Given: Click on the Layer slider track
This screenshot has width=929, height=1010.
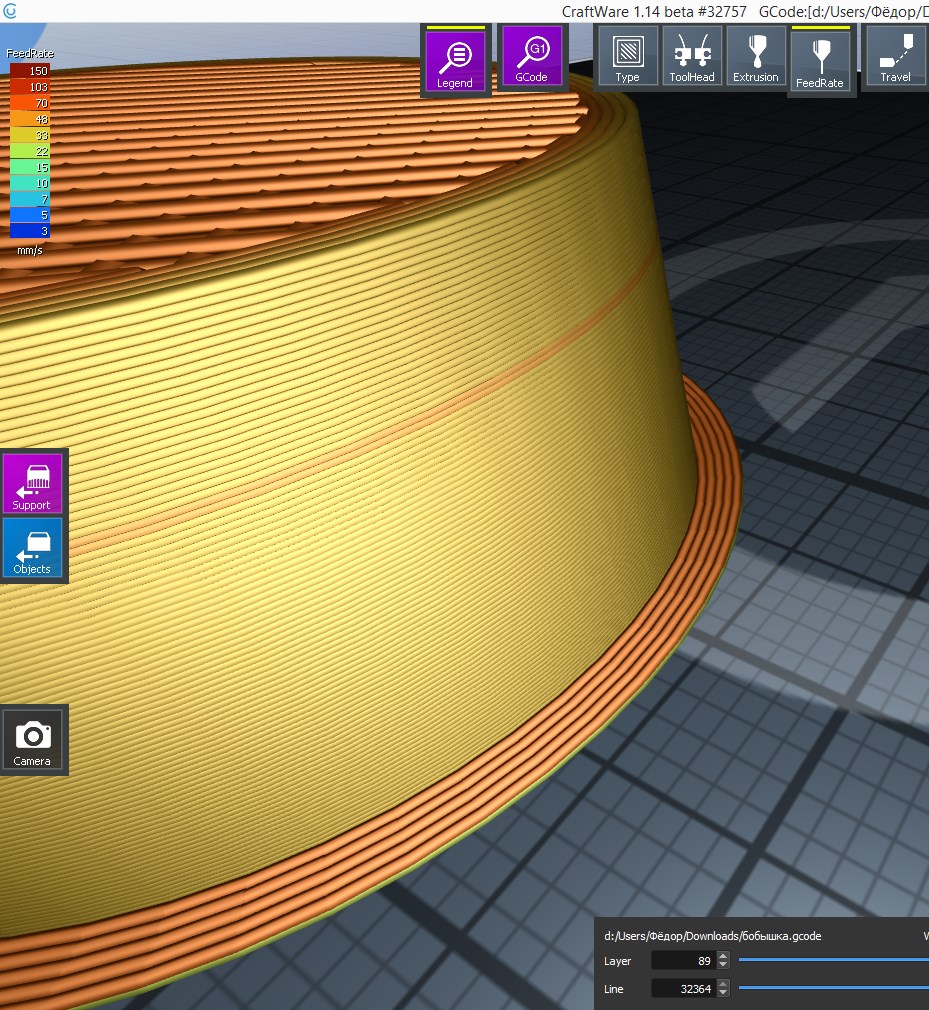Looking at the screenshot, I should click(x=832, y=961).
